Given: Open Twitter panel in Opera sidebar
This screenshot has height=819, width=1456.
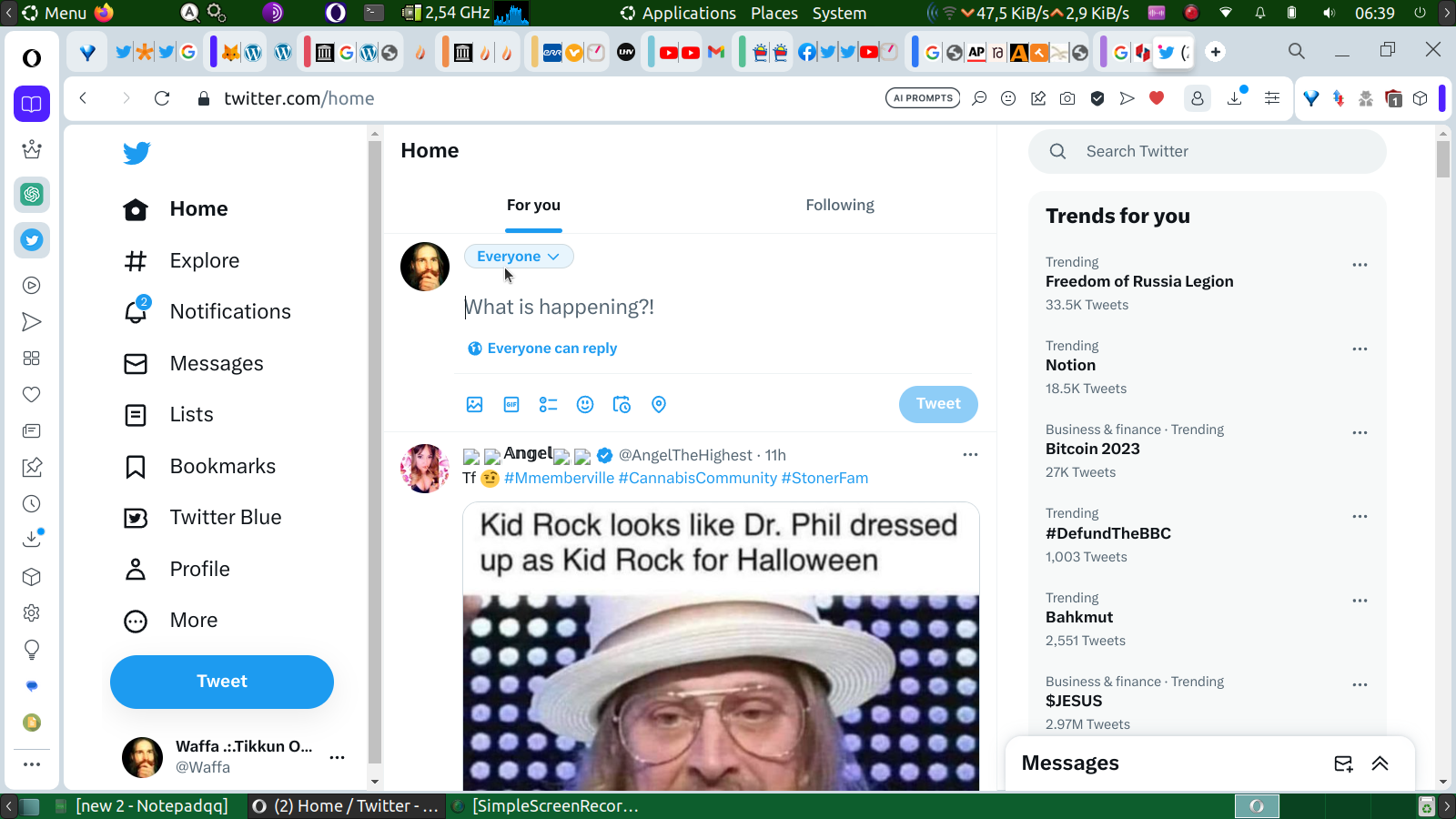Looking at the screenshot, I should (x=32, y=240).
